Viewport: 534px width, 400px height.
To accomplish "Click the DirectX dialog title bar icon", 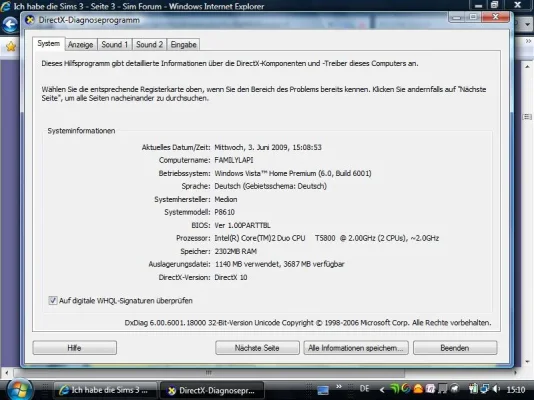I will coord(30,20).
